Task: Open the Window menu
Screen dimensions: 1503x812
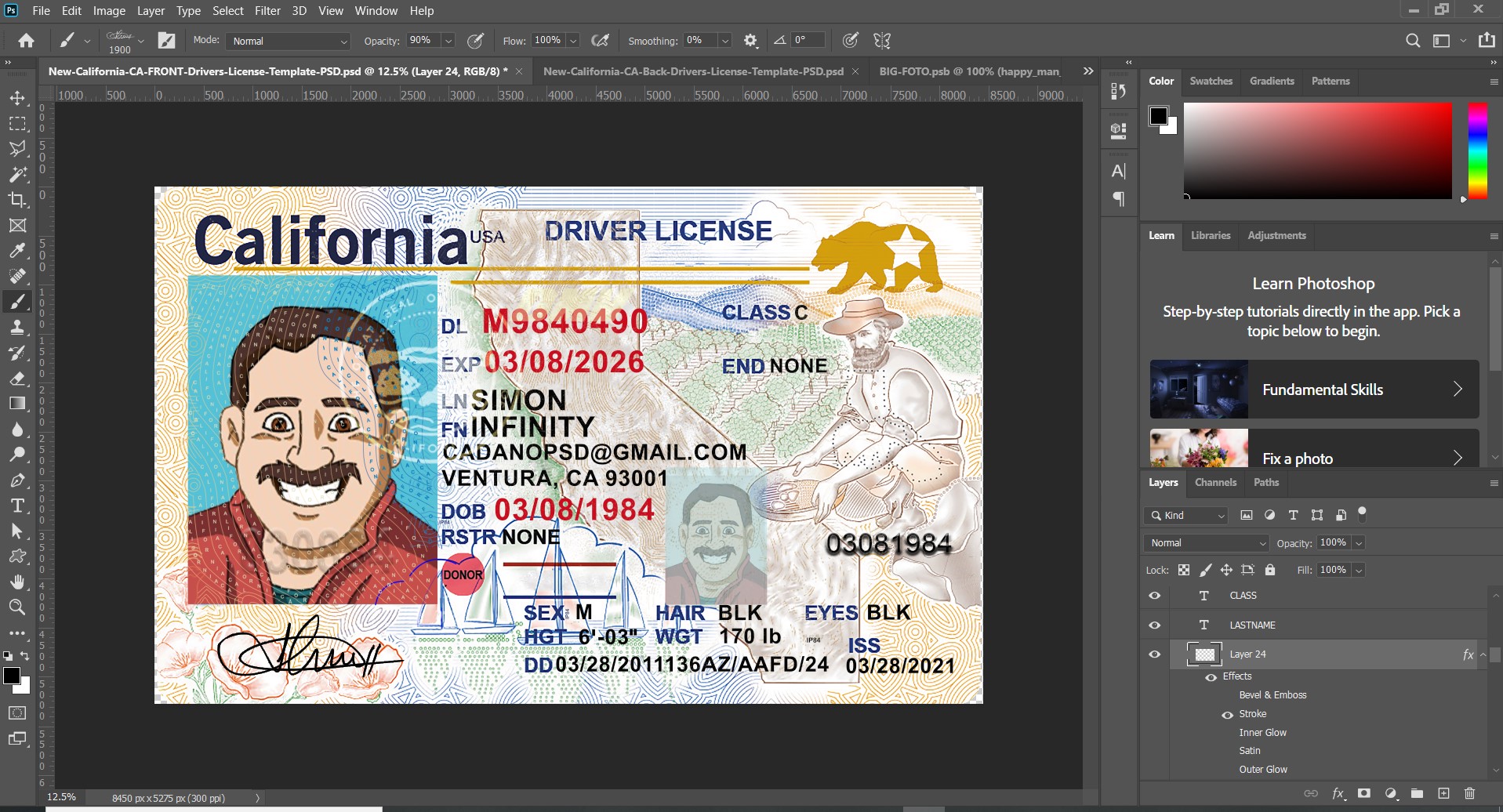Action: (376, 11)
